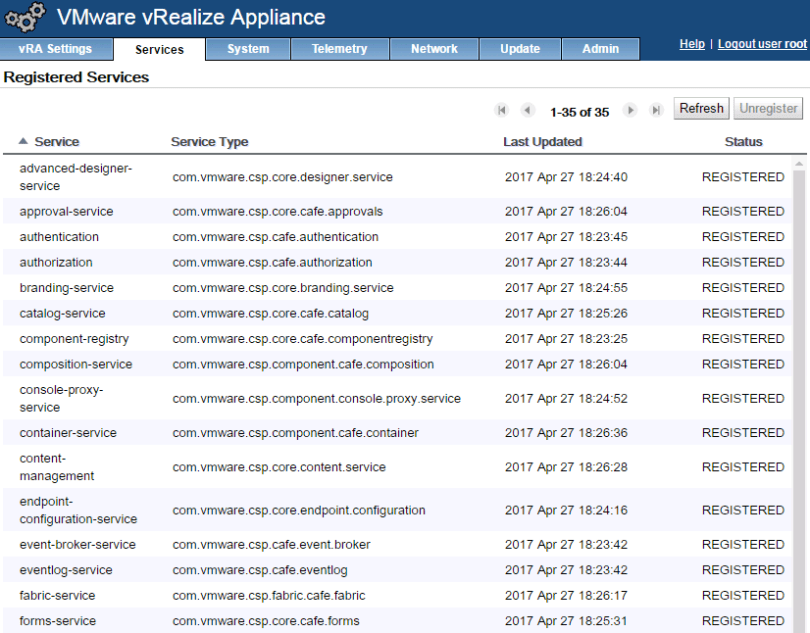Open the Help link
This screenshot has width=810, height=633.
pos(692,45)
